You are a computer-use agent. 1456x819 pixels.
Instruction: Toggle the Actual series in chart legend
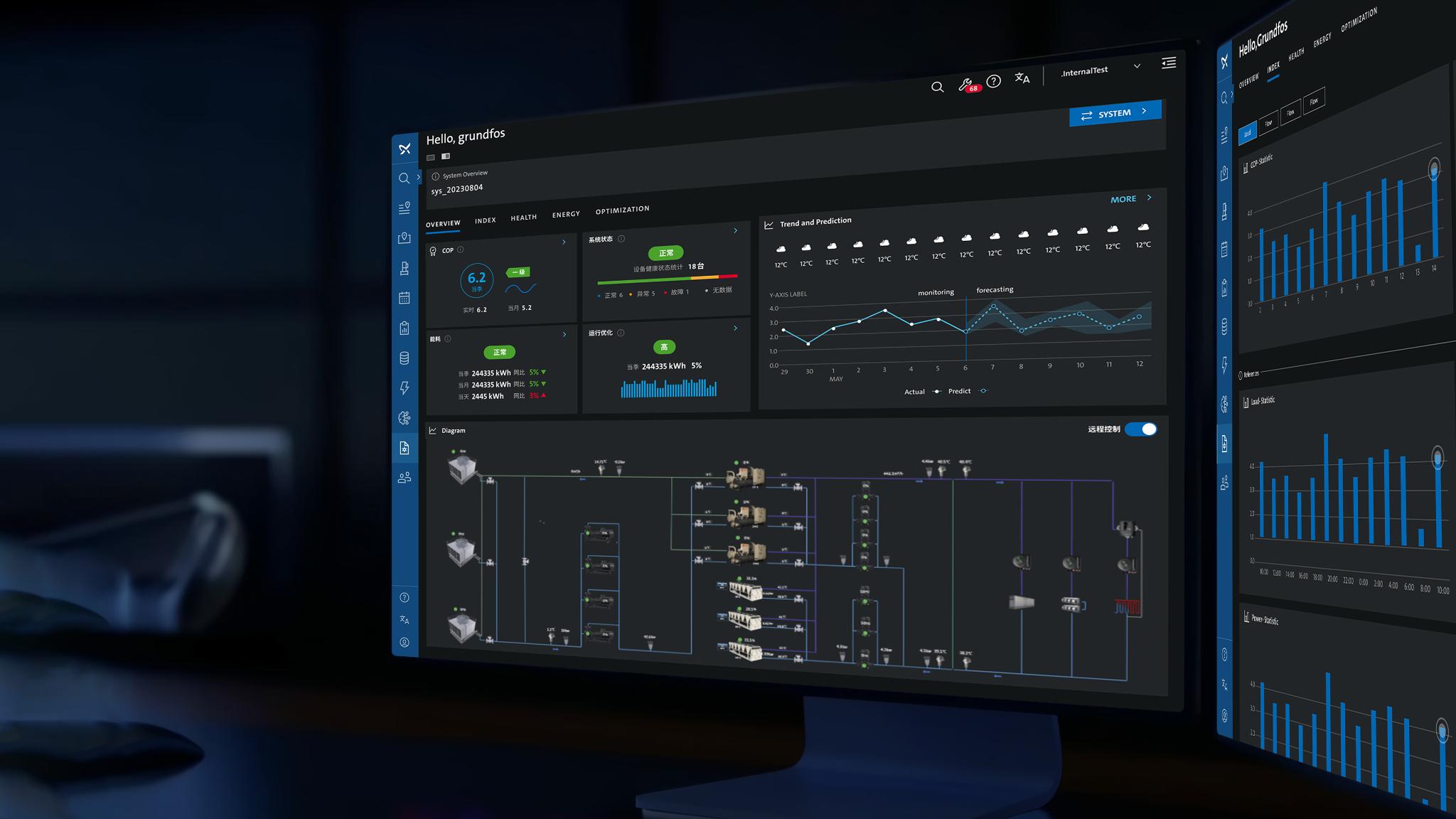coord(924,392)
